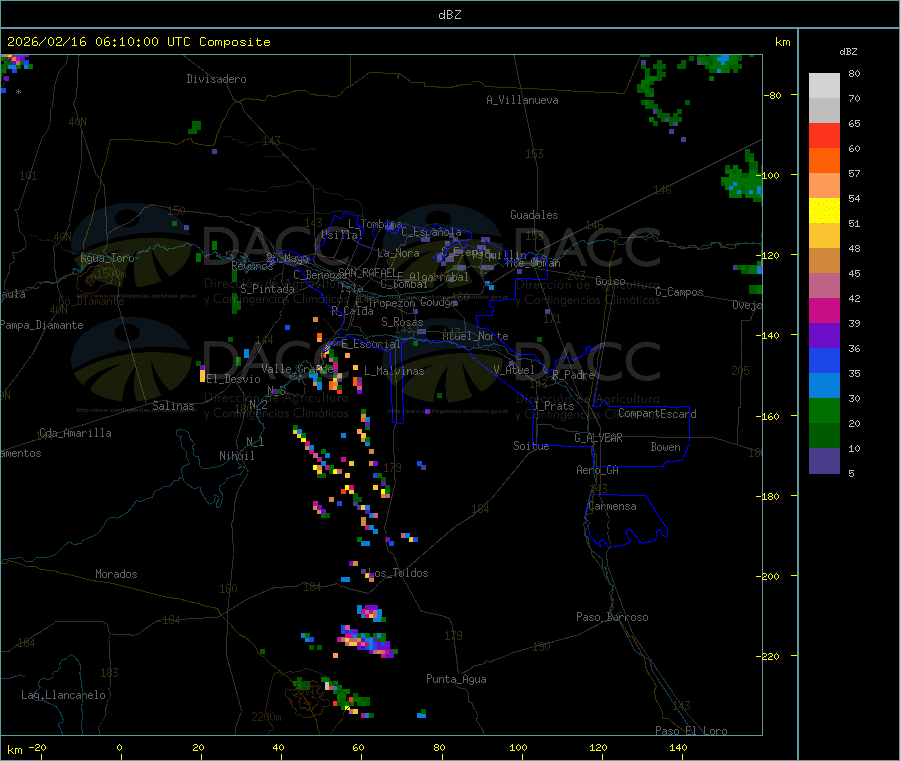Click the Guadales label on the map
The height and width of the screenshot is (761, 900).
(534, 215)
